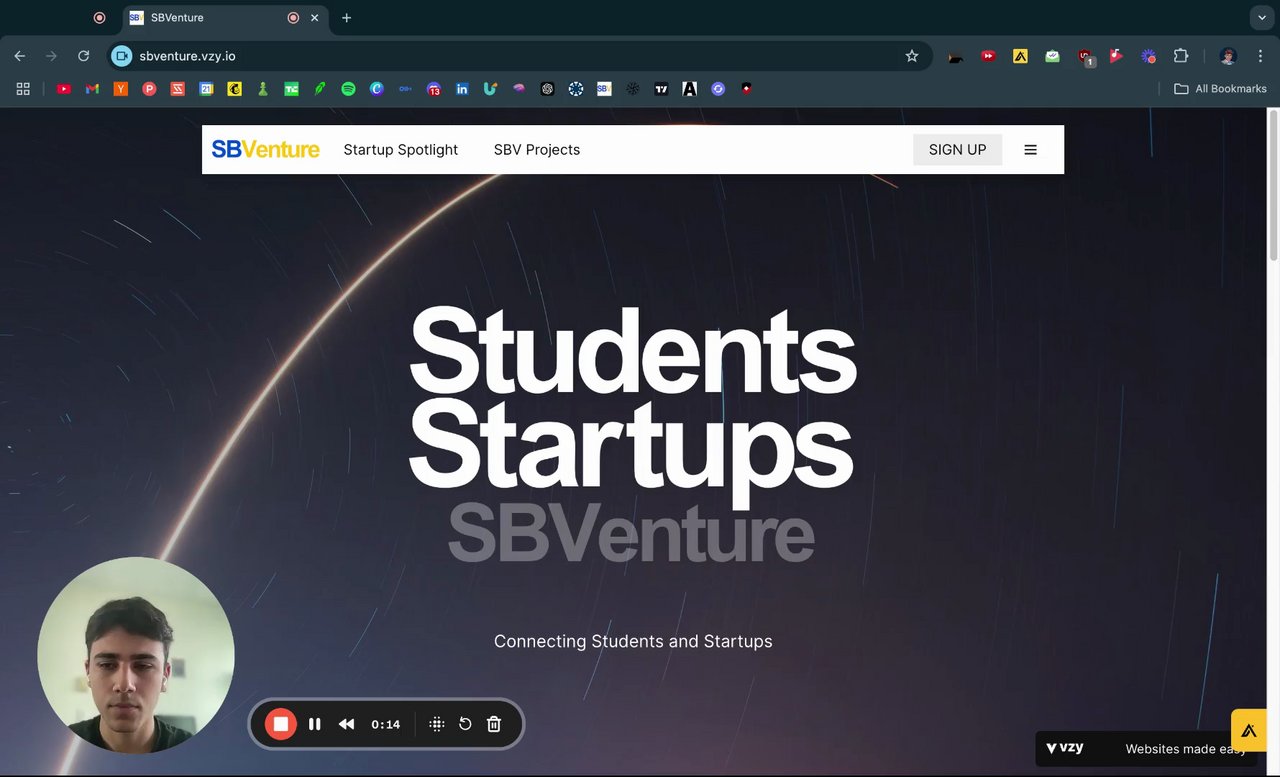Screen dimensions: 1280x777
Task: Restart the recording with the circular arrow
Action: click(x=465, y=724)
